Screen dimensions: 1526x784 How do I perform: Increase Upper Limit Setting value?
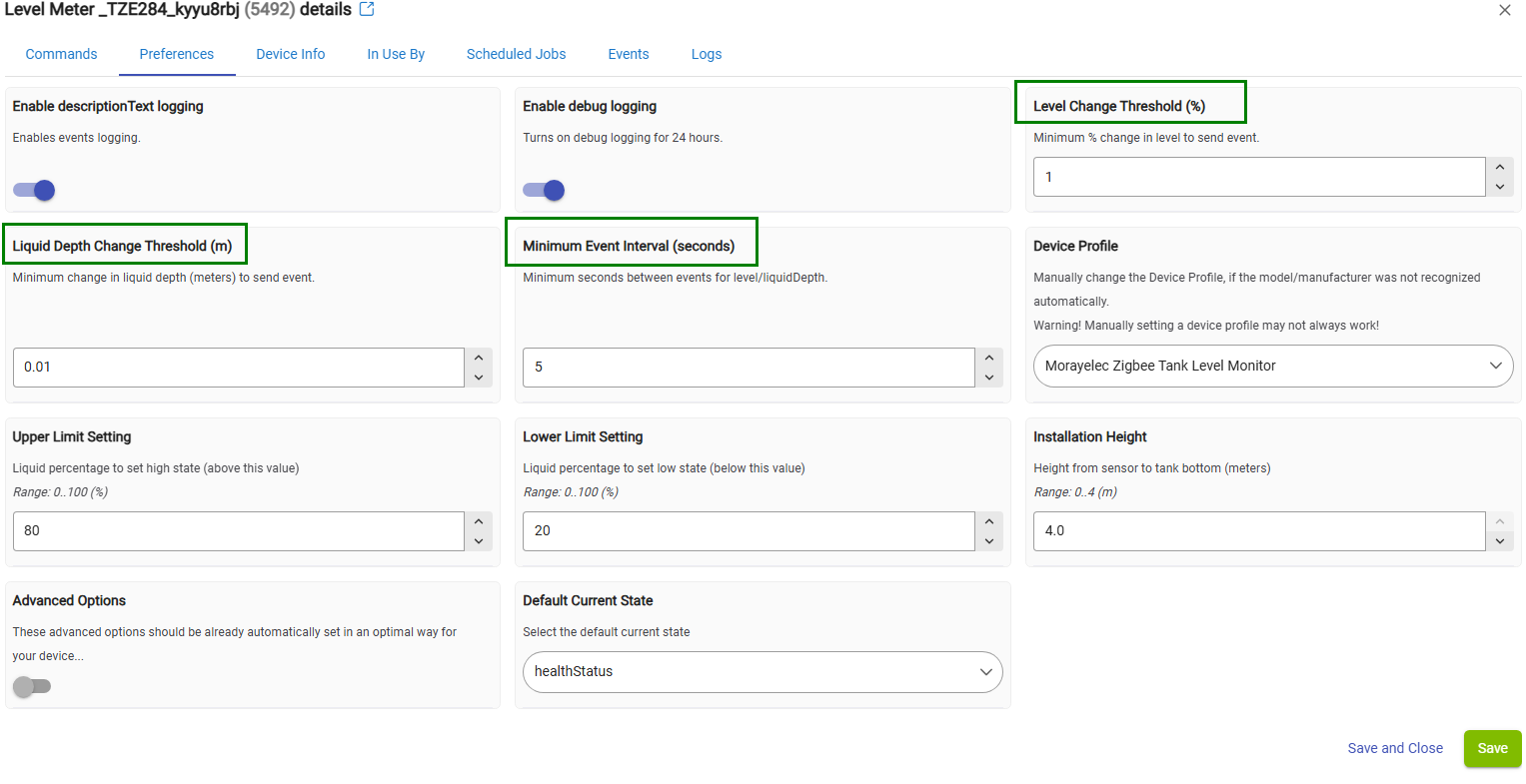(479, 521)
